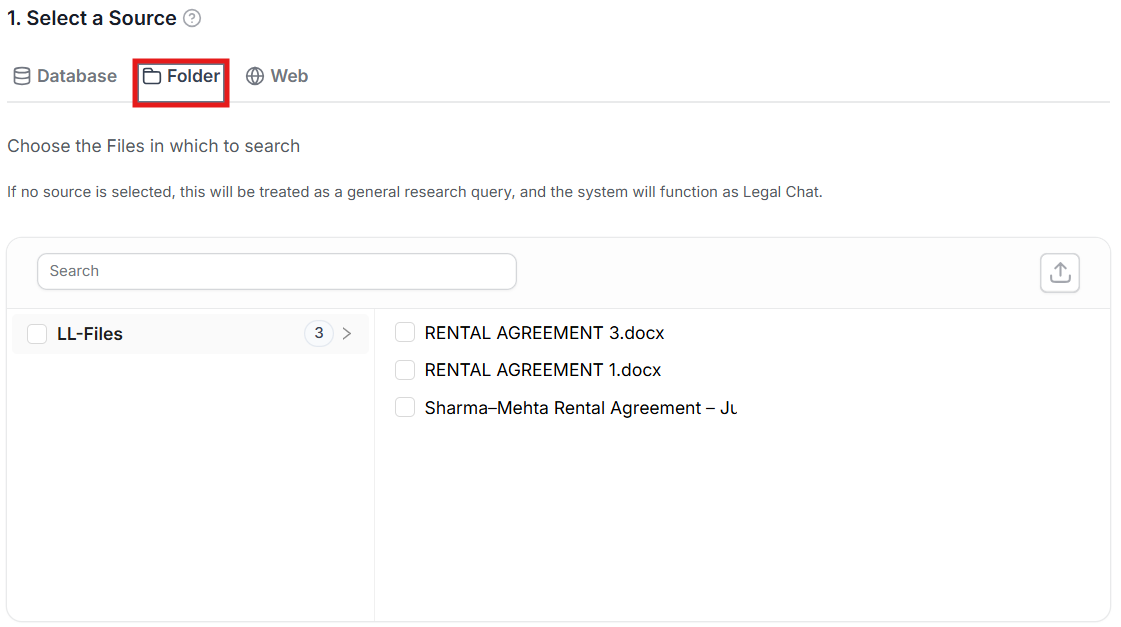This screenshot has width=1121, height=627.
Task: Focus the Search files input field
Action: pyautogui.click(x=277, y=271)
